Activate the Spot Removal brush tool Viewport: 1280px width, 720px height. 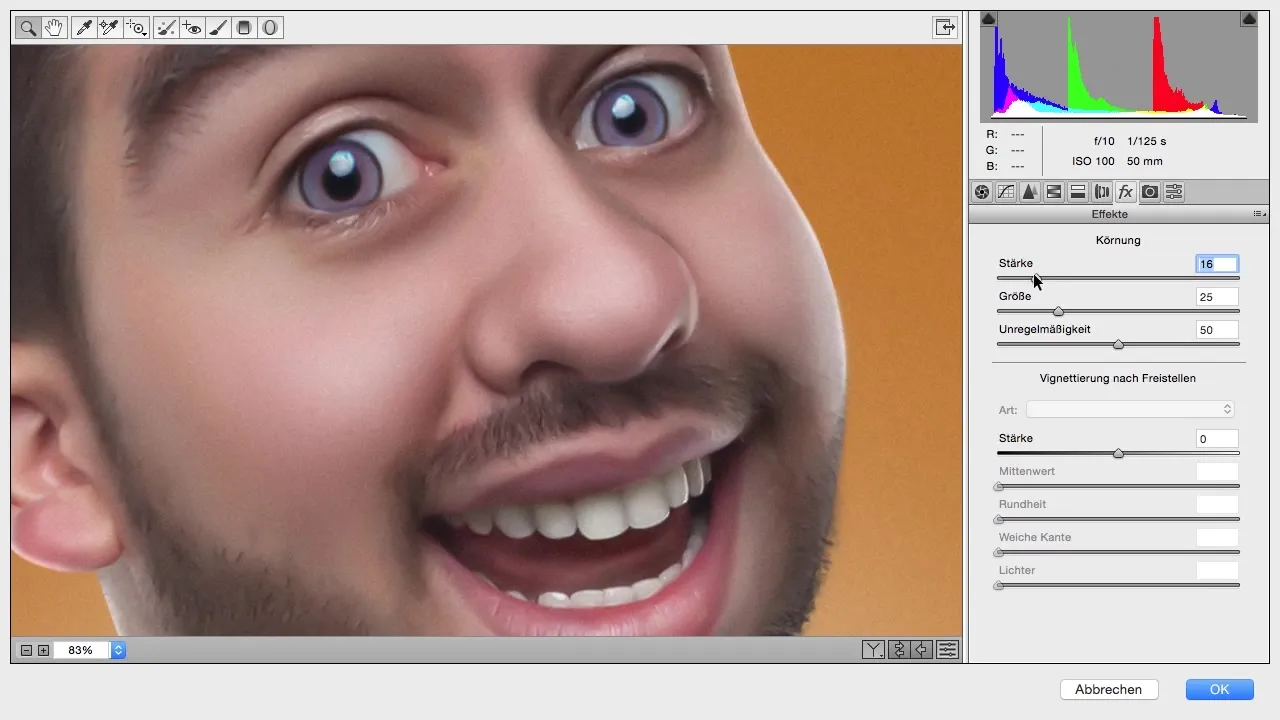coord(167,28)
